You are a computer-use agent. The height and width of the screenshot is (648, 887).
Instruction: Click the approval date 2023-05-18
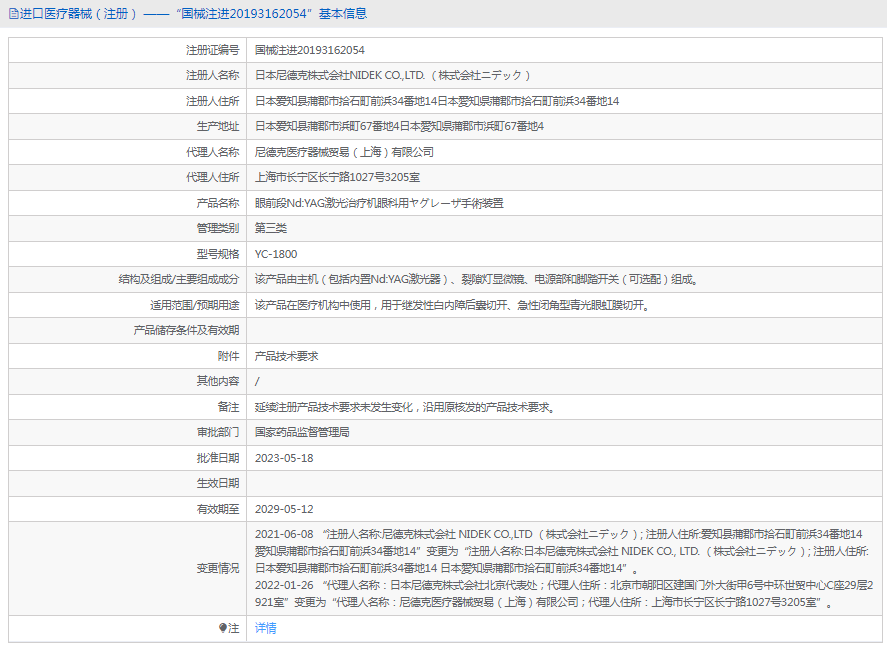click(x=284, y=458)
